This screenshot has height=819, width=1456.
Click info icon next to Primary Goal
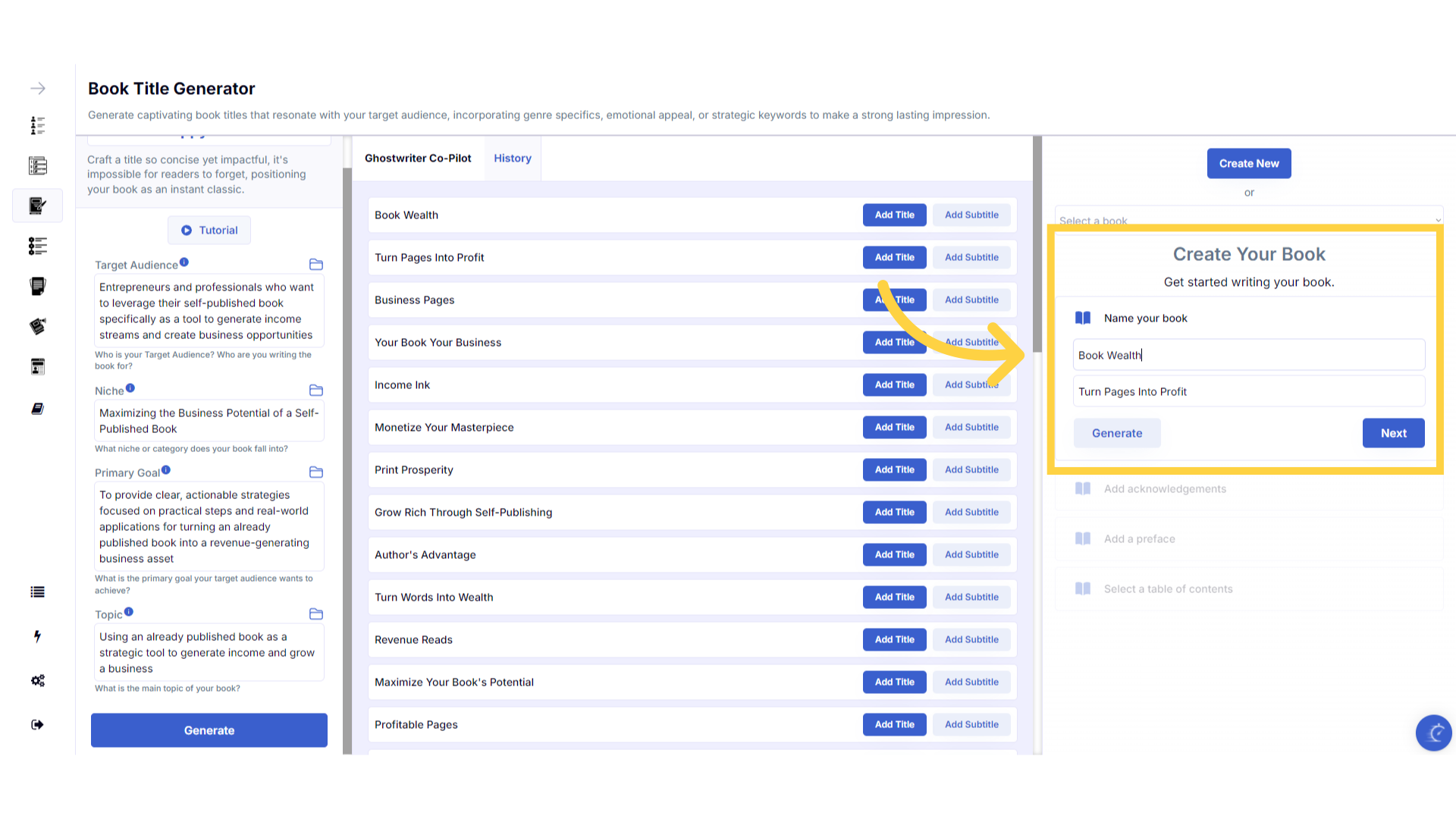click(x=166, y=470)
